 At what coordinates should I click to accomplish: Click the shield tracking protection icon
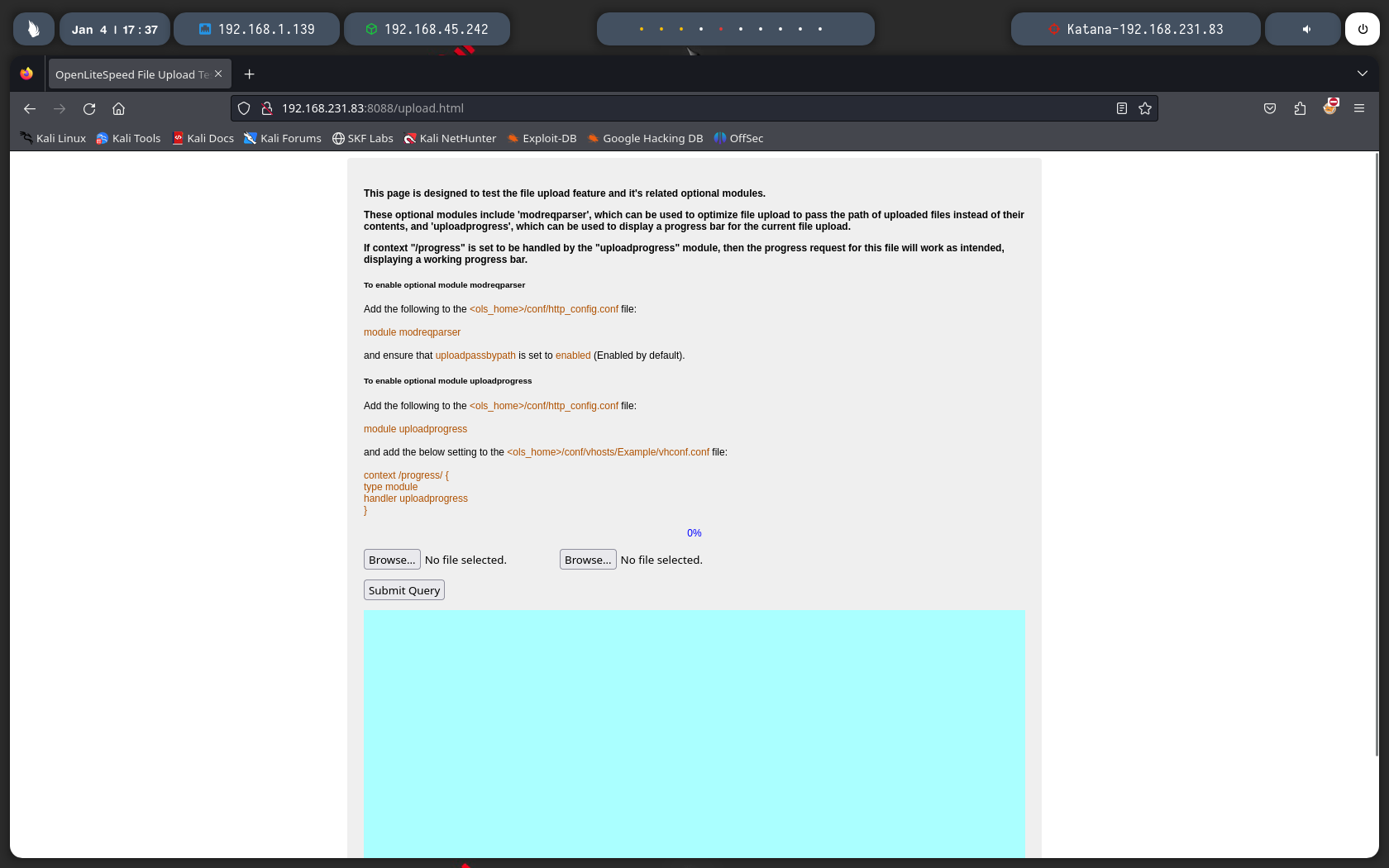tap(244, 108)
